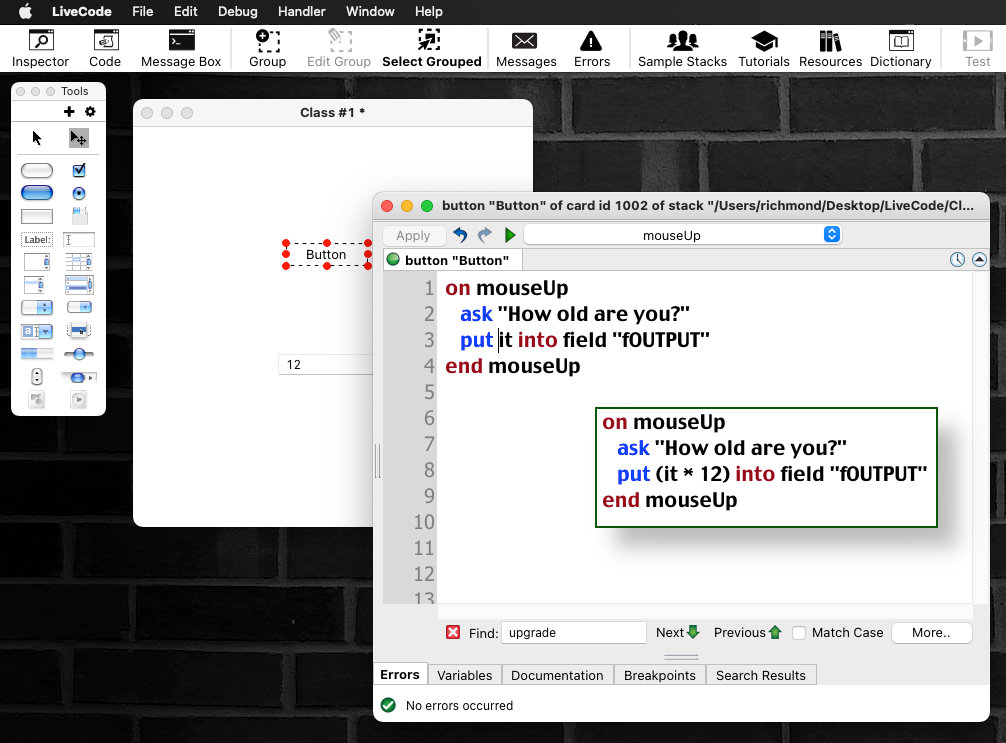Image resolution: width=1006 pixels, height=743 pixels.
Task: Select the Run (browse) arrow tool
Action: [x=37, y=139]
